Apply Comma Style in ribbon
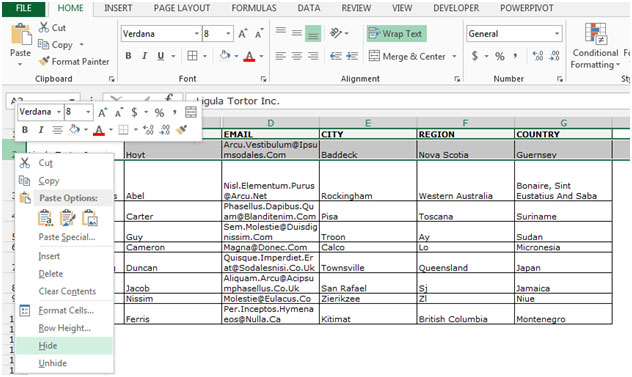Image resolution: width=632 pixels, height=377 pixels. point(516,56)
